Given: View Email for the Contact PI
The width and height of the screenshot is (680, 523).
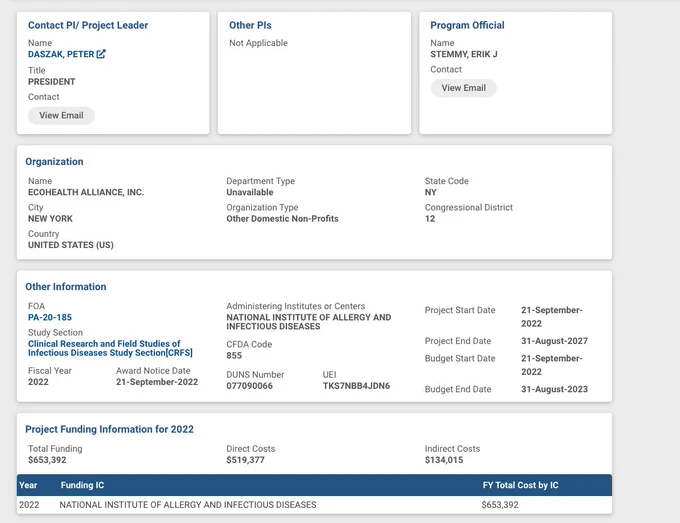Looking at the screenshot, I should 61,115.
